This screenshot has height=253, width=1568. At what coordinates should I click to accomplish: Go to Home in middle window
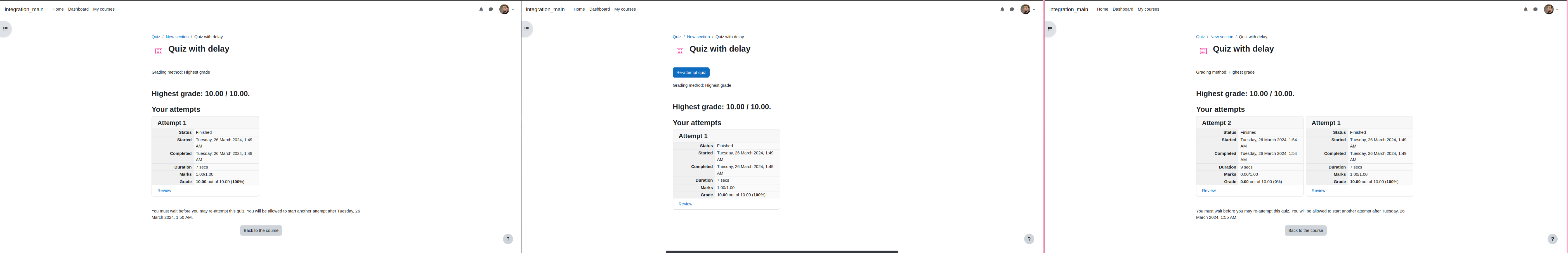click(579, 9)
